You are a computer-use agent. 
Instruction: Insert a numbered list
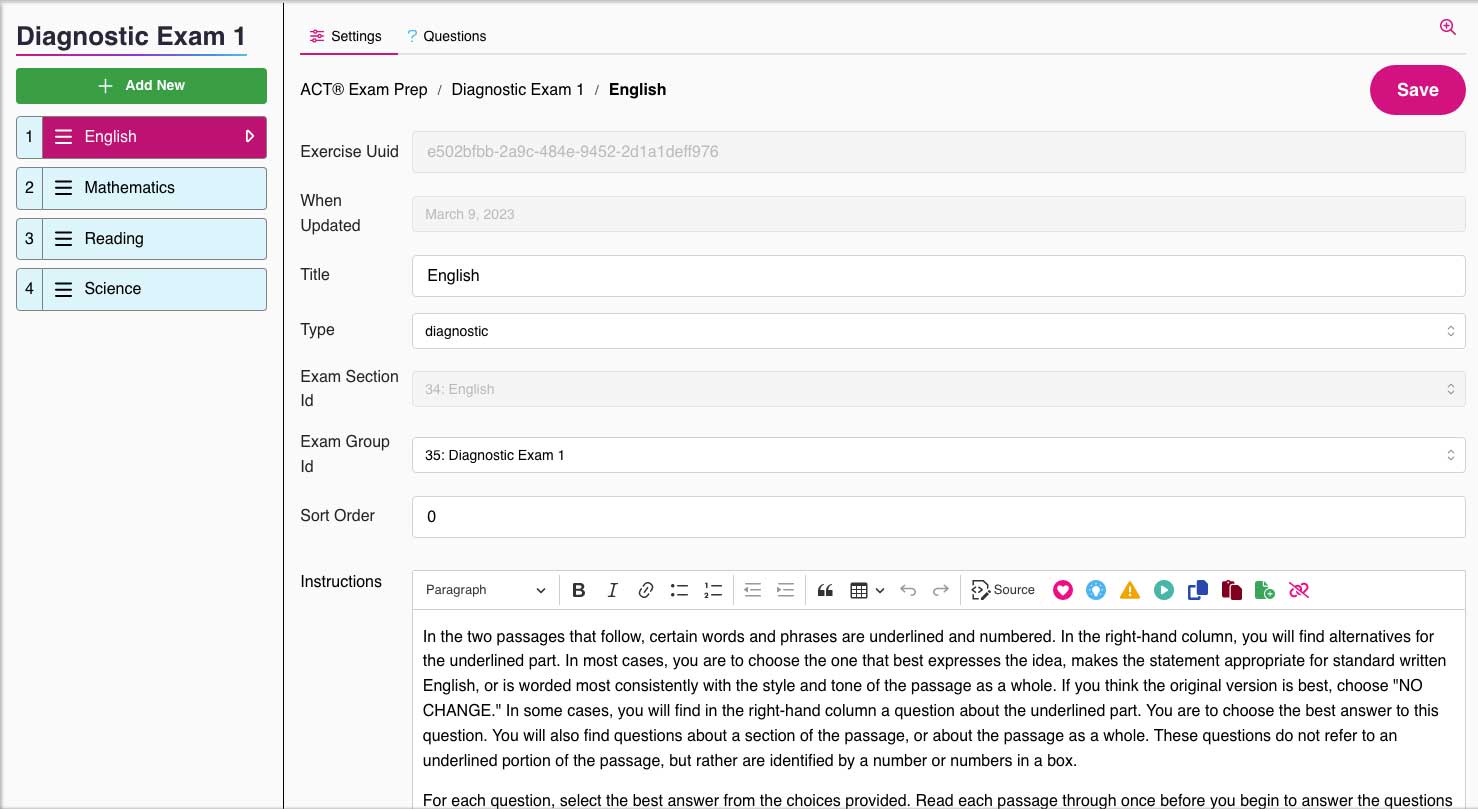[713, 590]
